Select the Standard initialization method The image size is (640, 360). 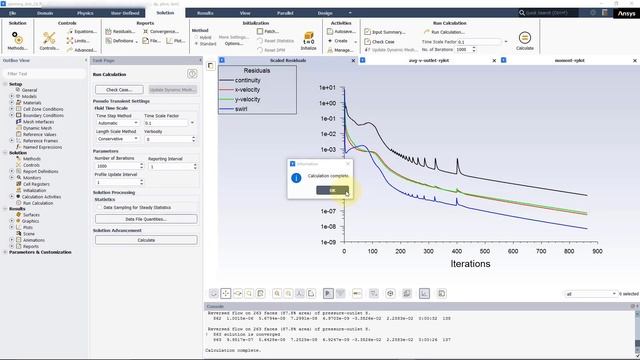coord(205,44)
